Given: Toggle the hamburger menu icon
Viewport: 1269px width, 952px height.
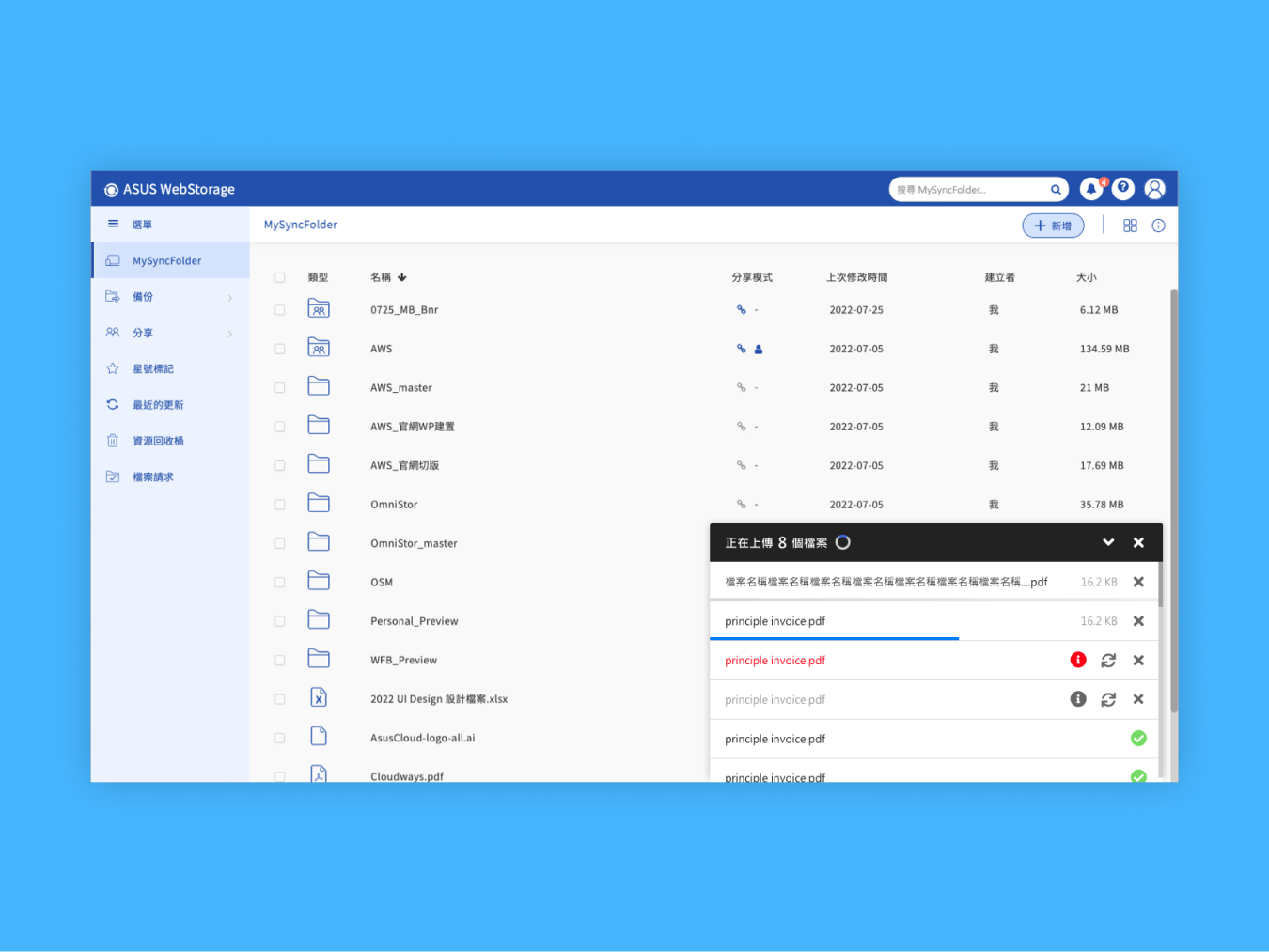Looking at the screenshot, I should click(x=114, y=224).
